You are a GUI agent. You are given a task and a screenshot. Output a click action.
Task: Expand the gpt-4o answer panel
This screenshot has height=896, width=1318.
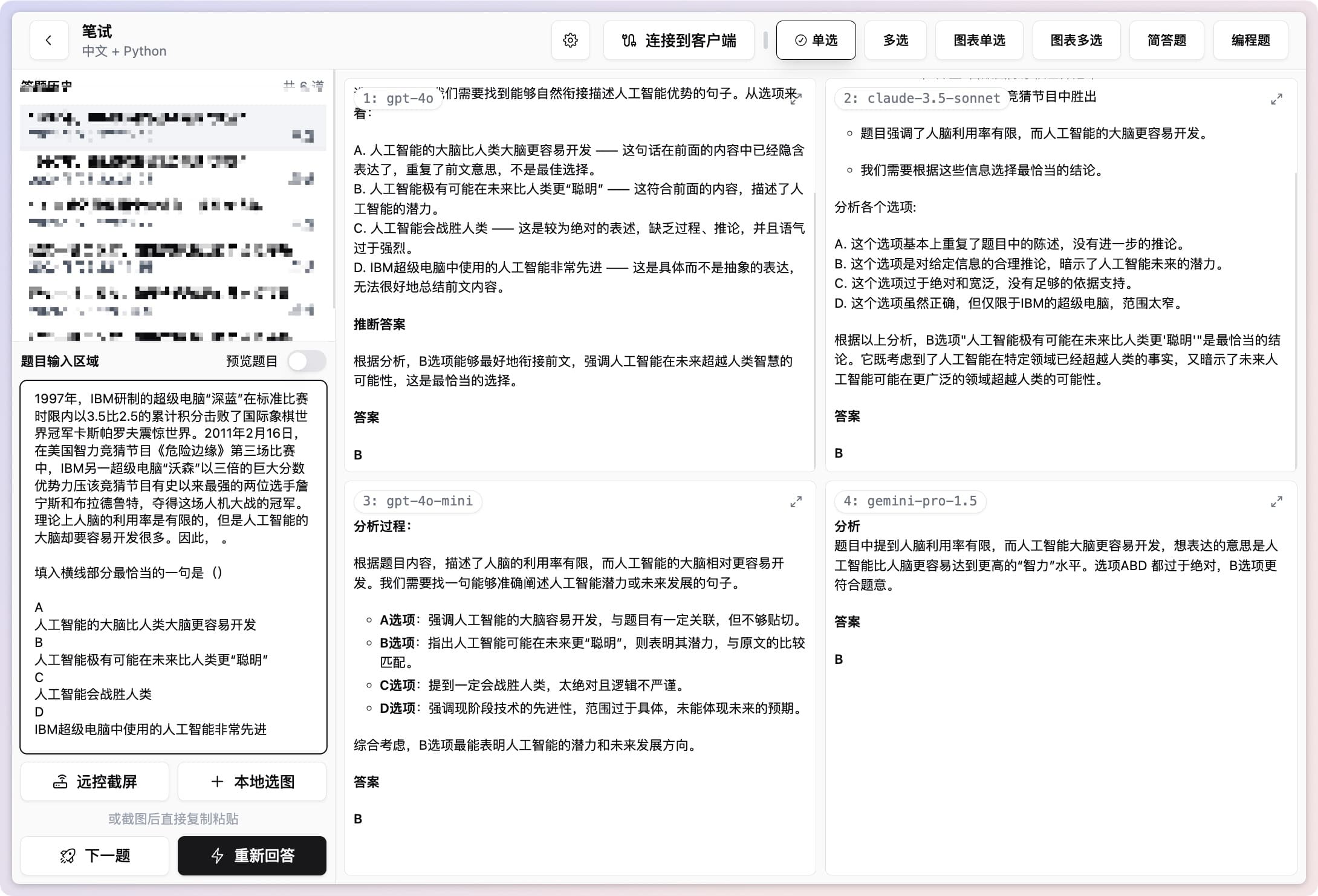(796, 99)
